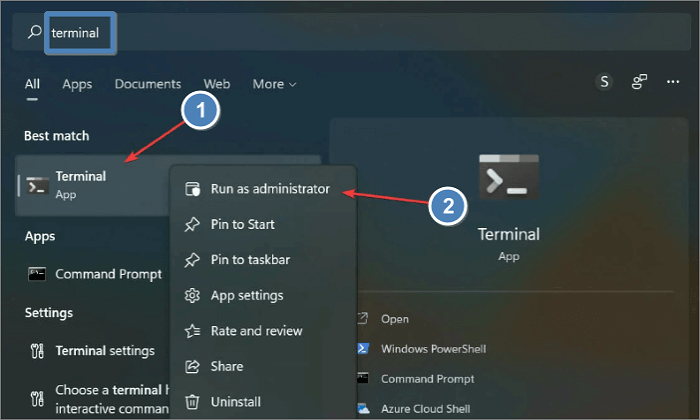Switch to the Web tab

coord(217,84)
